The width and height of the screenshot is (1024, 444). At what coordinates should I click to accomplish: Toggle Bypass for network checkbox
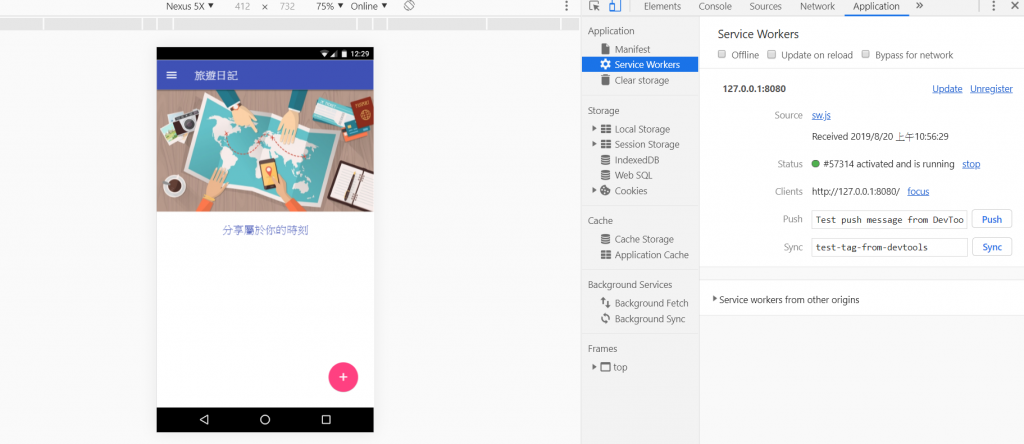tap(865, 54)
